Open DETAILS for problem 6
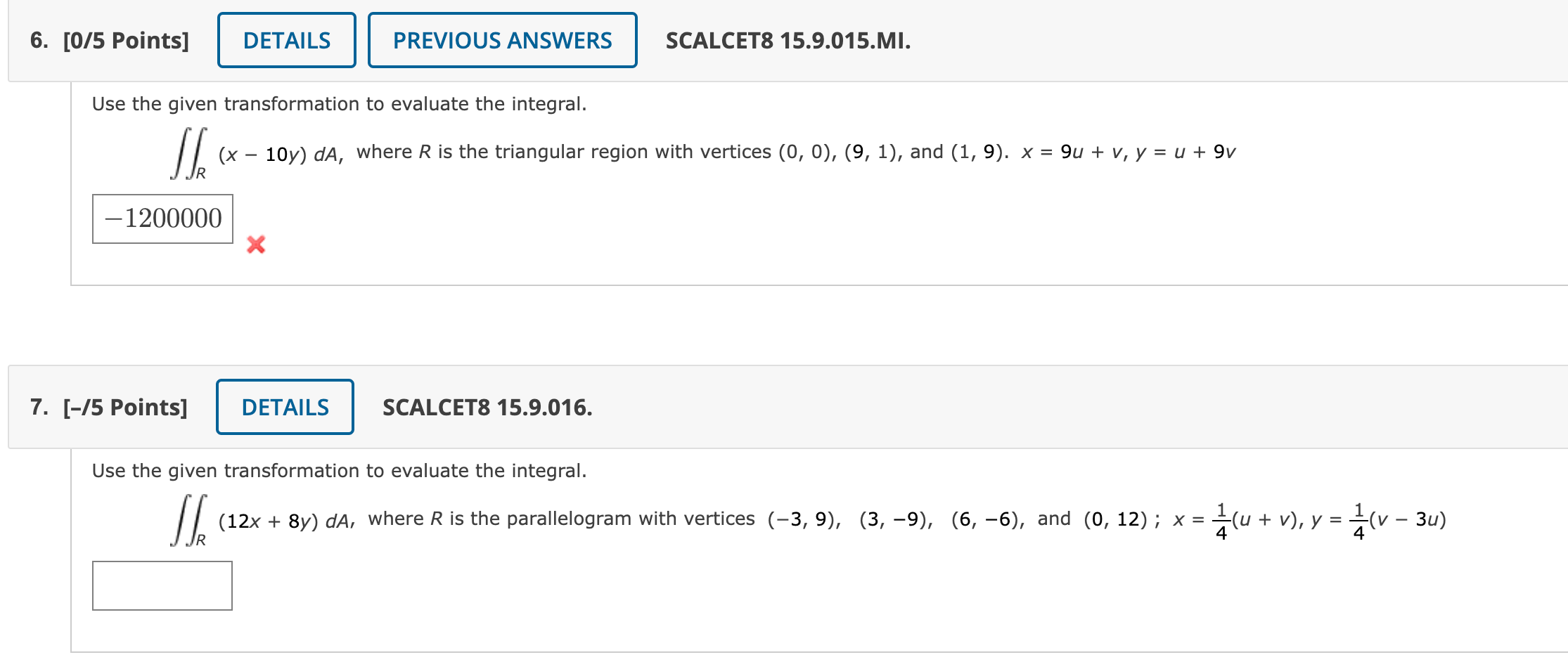 click(286, 40)
